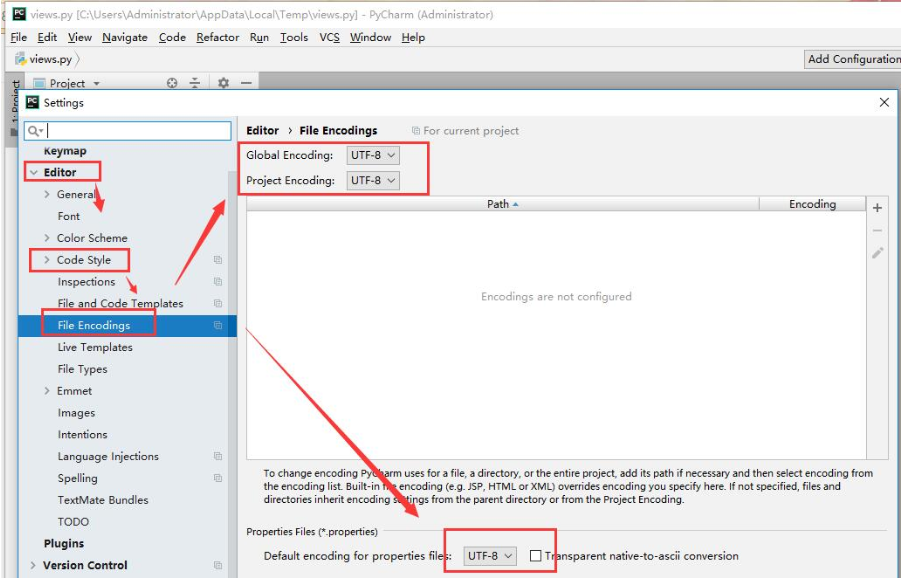Open the VCS menu
The width and height of the screenshot is (903, 580).
point(329,37)
